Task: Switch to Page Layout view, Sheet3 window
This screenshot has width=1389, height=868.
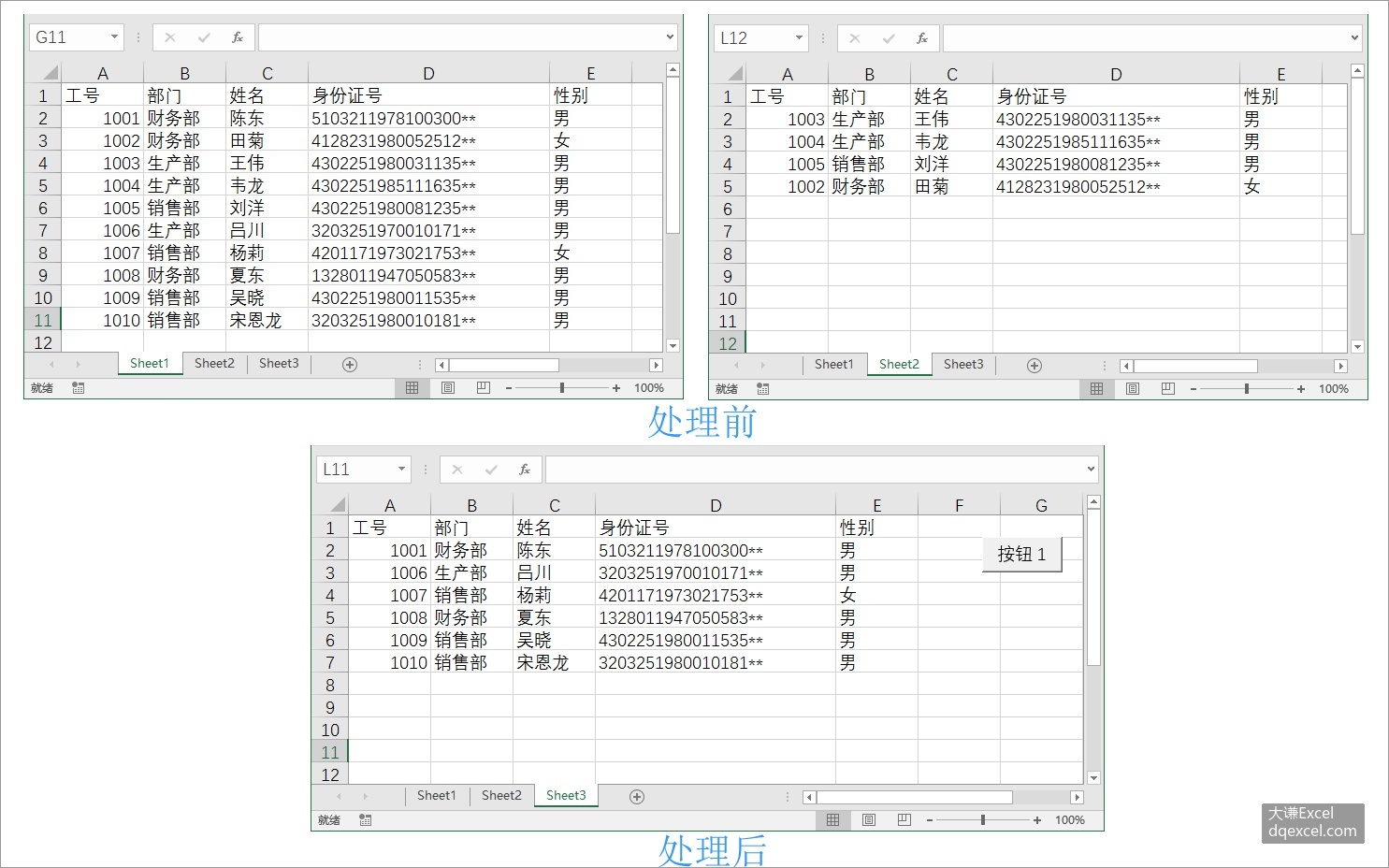Action: coord(869,820)
